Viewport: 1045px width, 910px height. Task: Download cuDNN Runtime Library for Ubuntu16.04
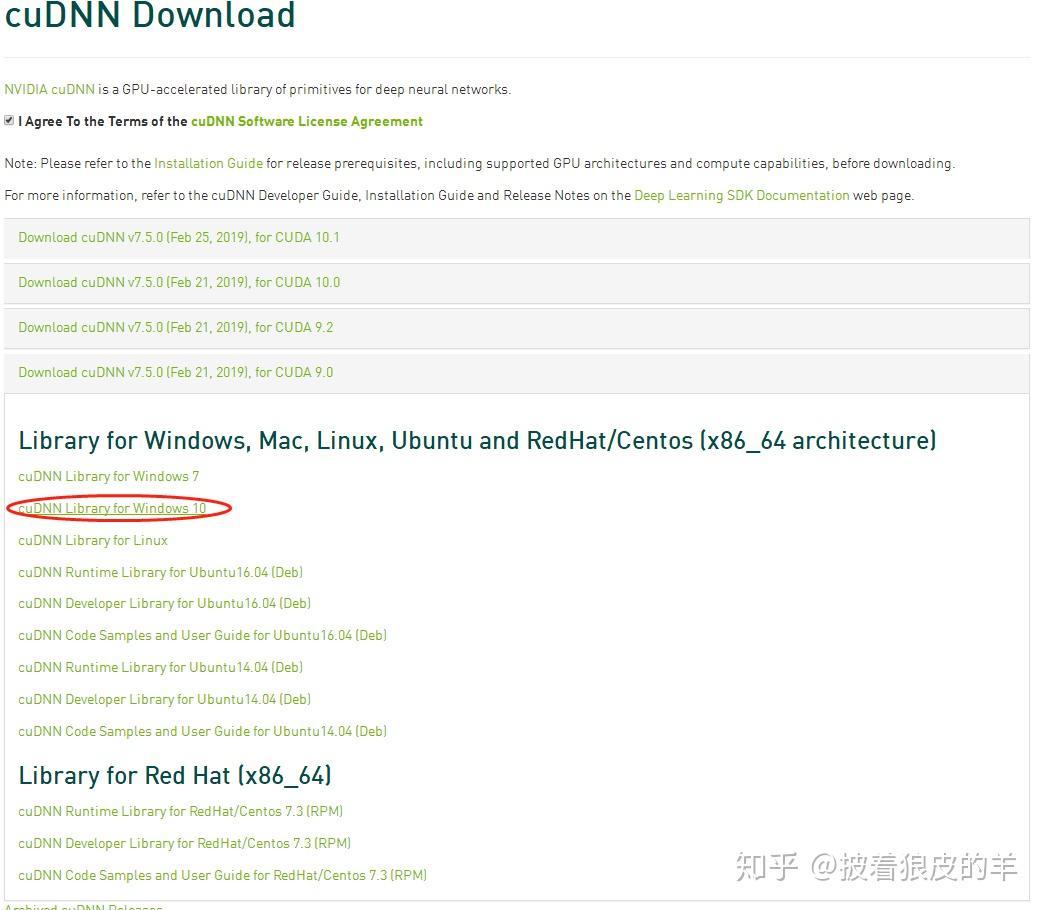pos(160,572)
